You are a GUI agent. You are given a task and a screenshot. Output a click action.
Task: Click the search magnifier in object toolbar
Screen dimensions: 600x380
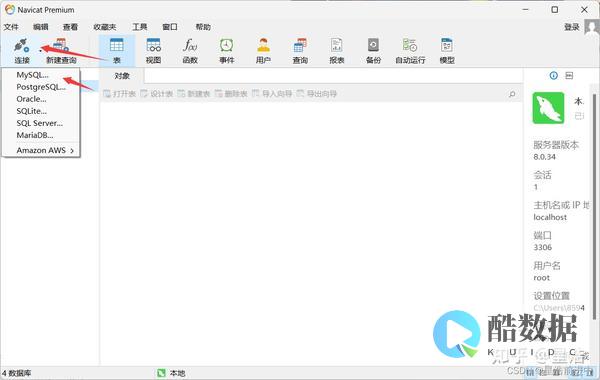coord(512,94)
